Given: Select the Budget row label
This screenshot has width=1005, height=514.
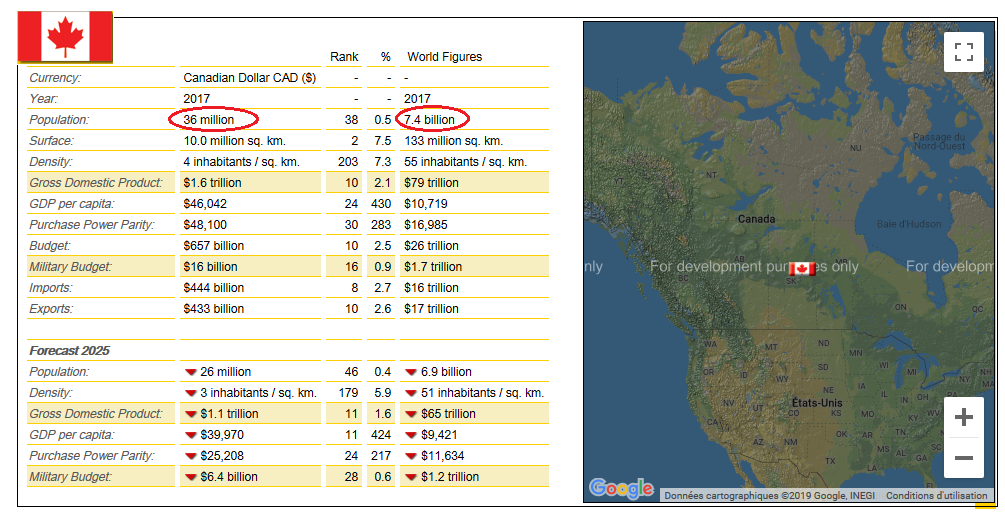Looking at the screenshot, I should click(x=49, y=245).
